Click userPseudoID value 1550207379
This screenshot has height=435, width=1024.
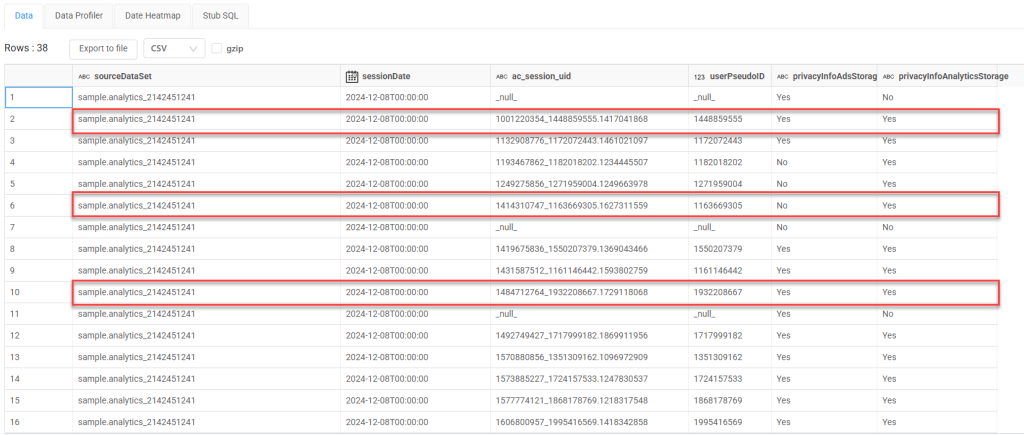point(718,249)
